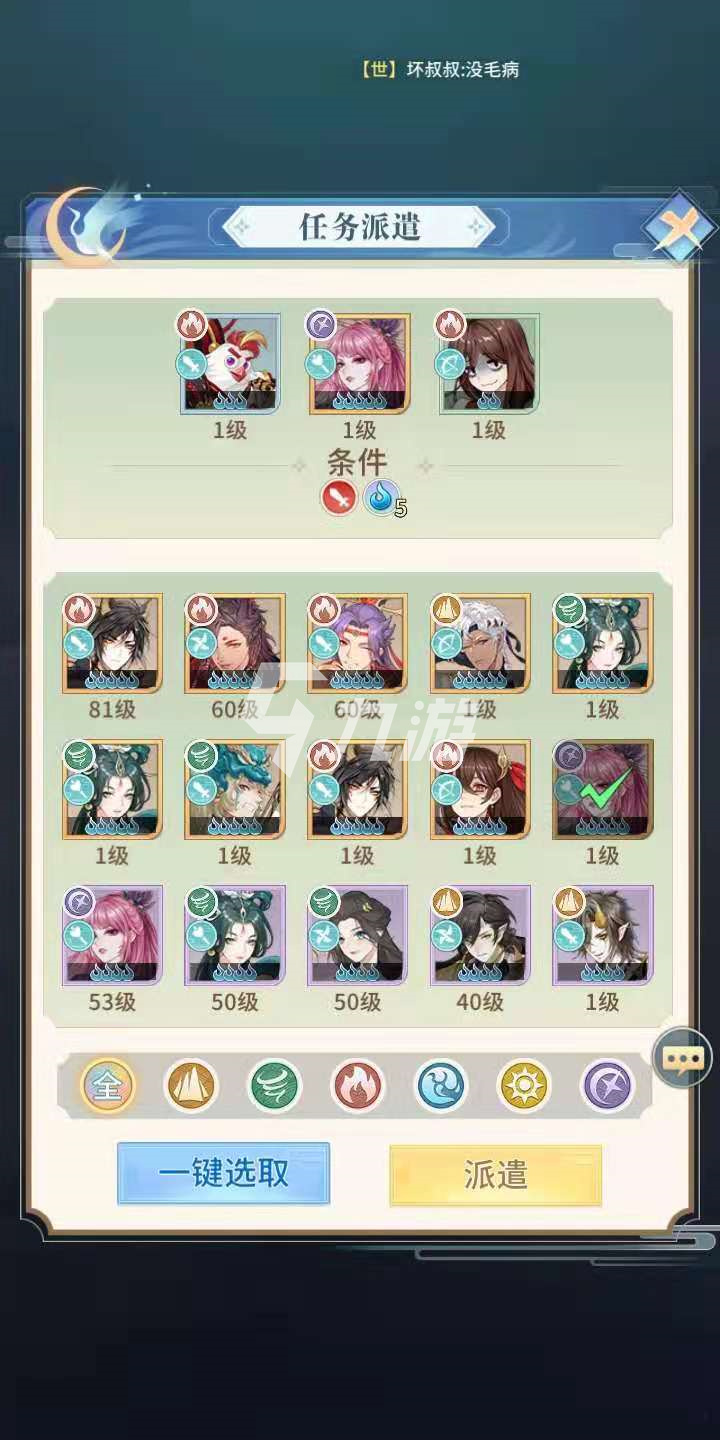Pick the level 40 hero portrait
This screenshot has width=720, height=1440.
pos(480,936)
